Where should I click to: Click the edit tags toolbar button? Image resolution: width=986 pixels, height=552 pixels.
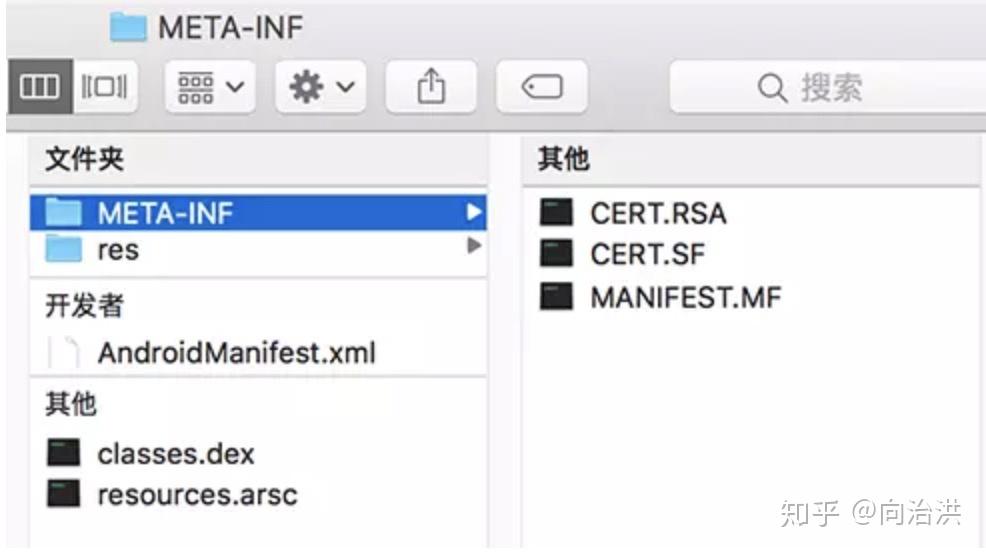coord(542,86)
